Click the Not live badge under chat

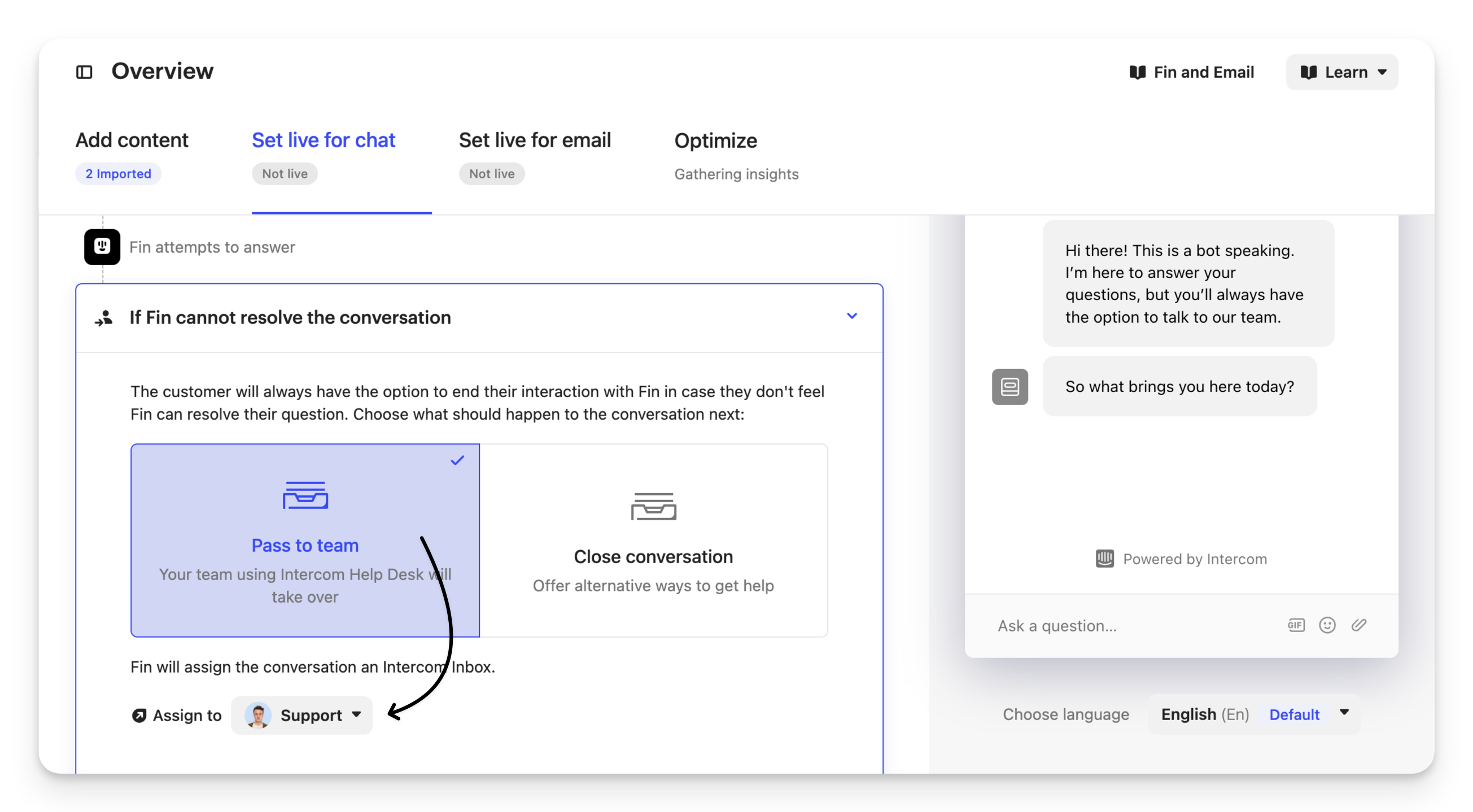285,174
